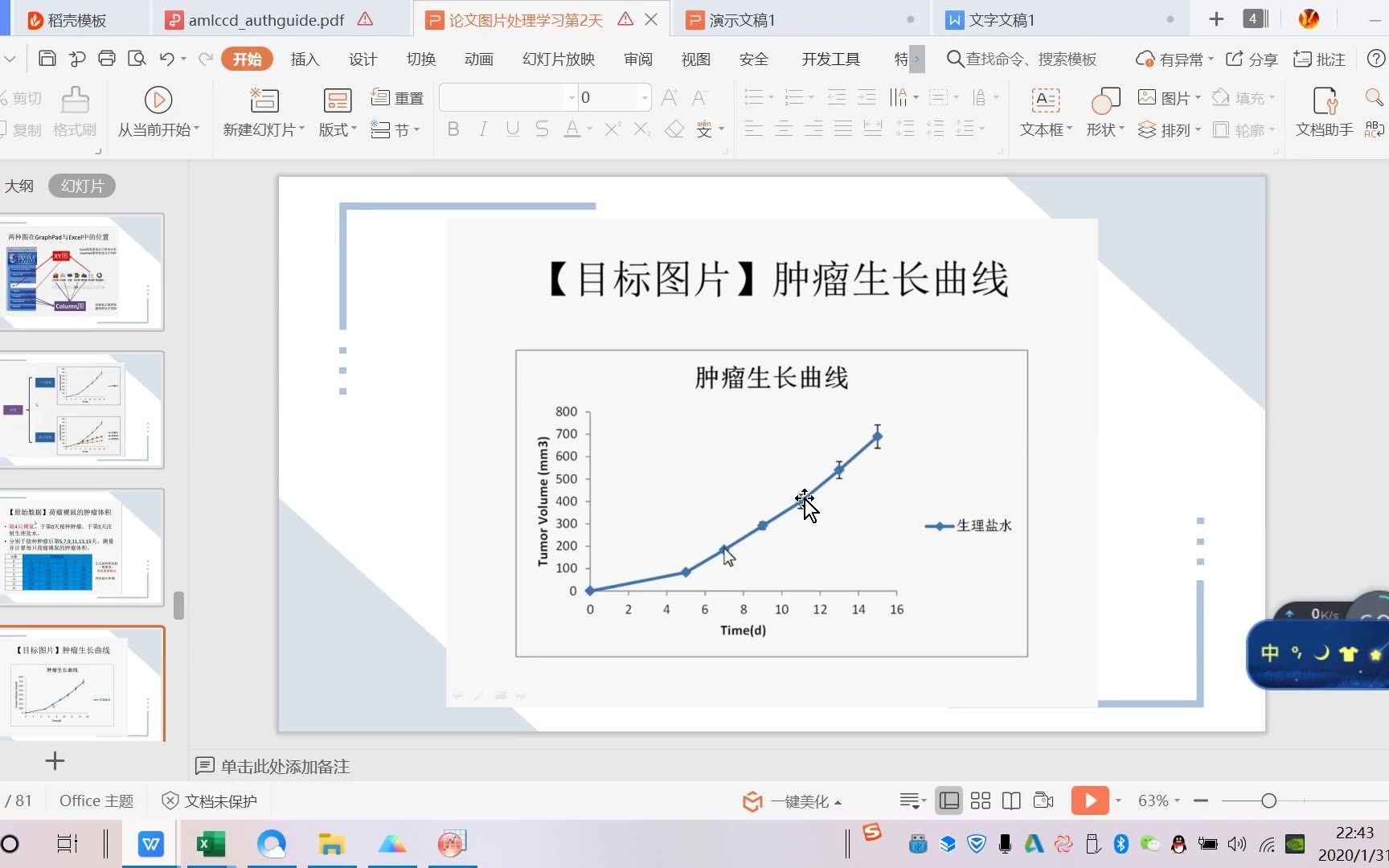Switch to the 插入 ribbon tab
The height and width of the screenshot is (868, 1389).
pos(305,59)
